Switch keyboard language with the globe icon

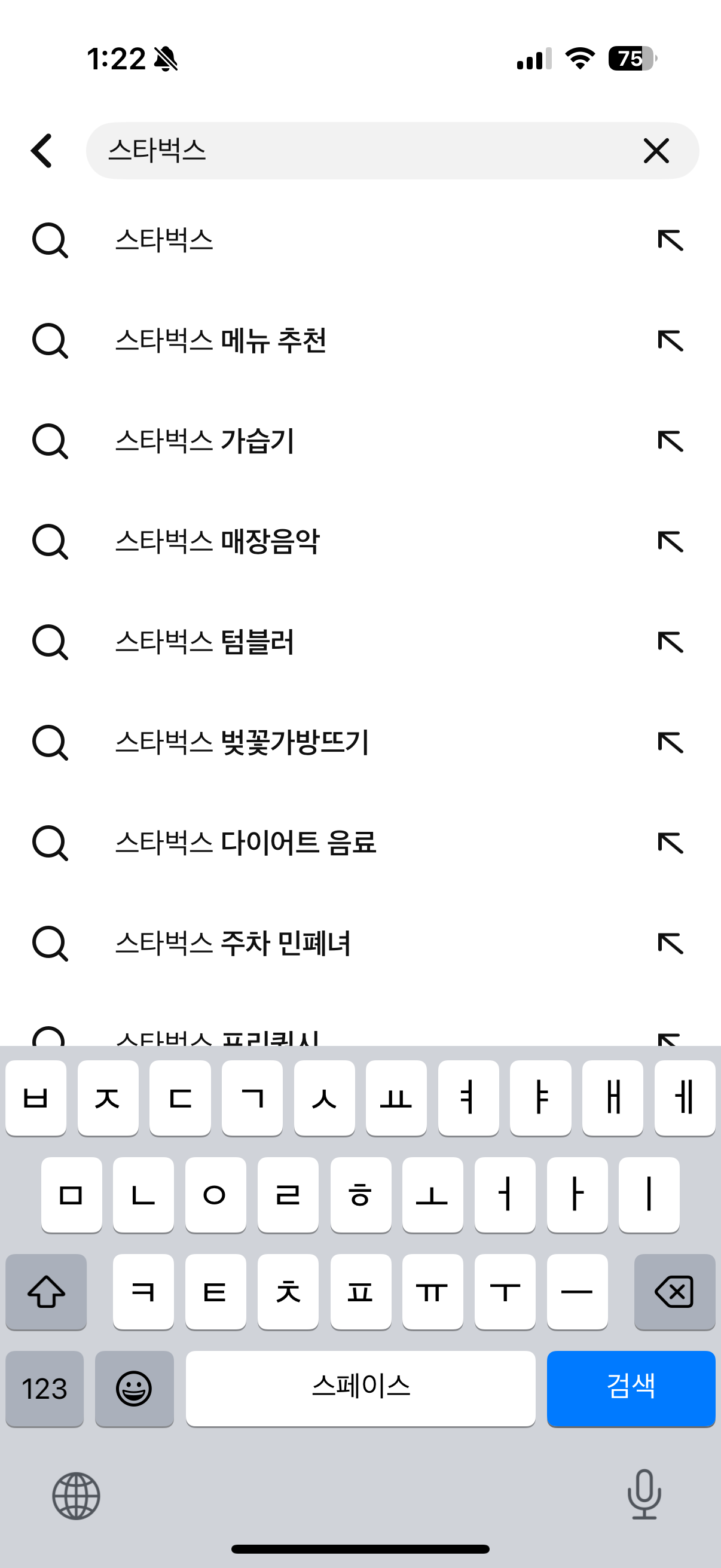(x=76, y=1496)
